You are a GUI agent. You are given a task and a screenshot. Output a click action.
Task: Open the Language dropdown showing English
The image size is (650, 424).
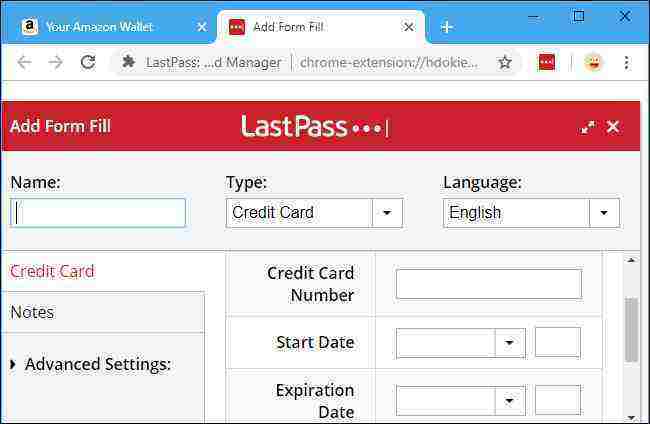point(531,213)
